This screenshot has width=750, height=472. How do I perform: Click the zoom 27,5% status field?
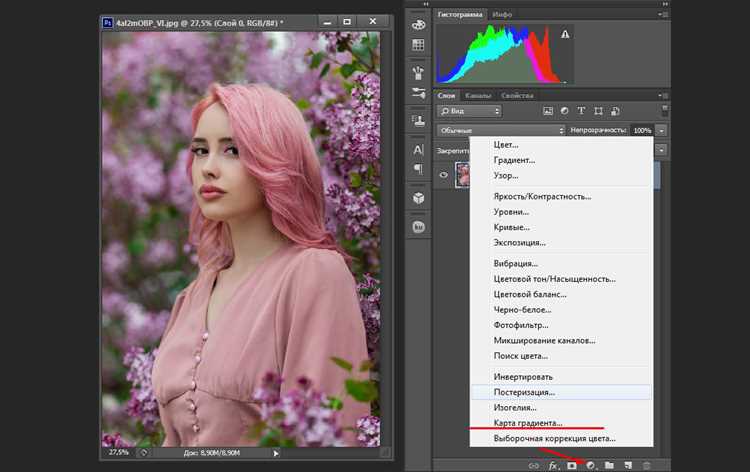tap(118, 452)
